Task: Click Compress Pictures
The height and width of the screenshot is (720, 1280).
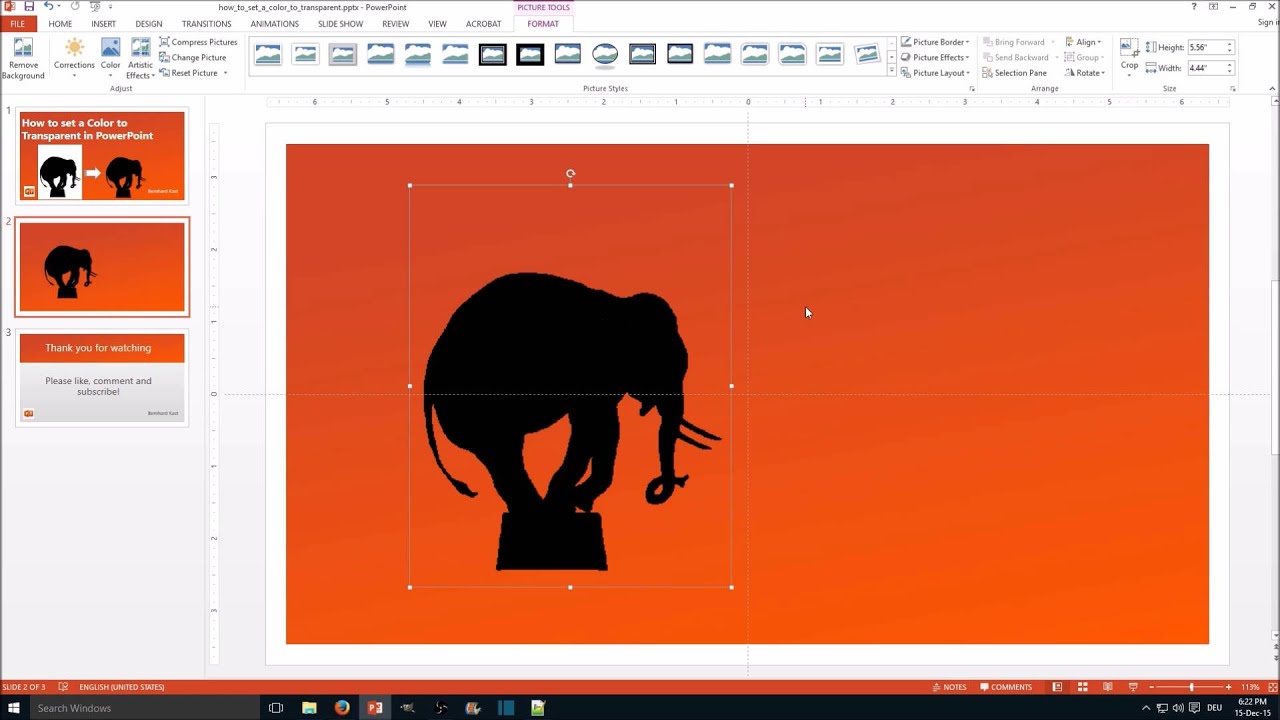Action: coord(198,42)
